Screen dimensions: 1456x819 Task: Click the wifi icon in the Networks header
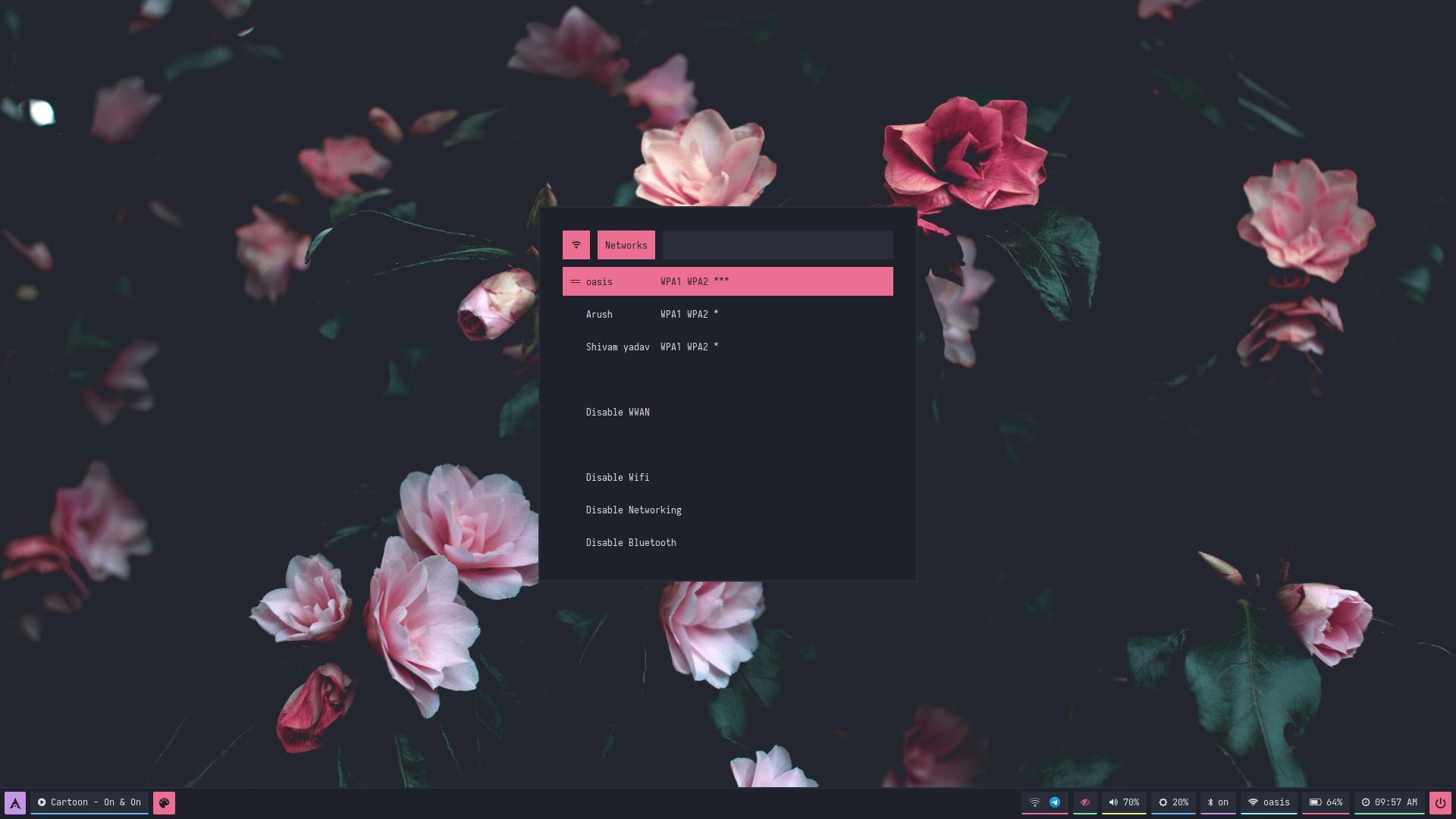pyautogui.click(x=576, y=245)
